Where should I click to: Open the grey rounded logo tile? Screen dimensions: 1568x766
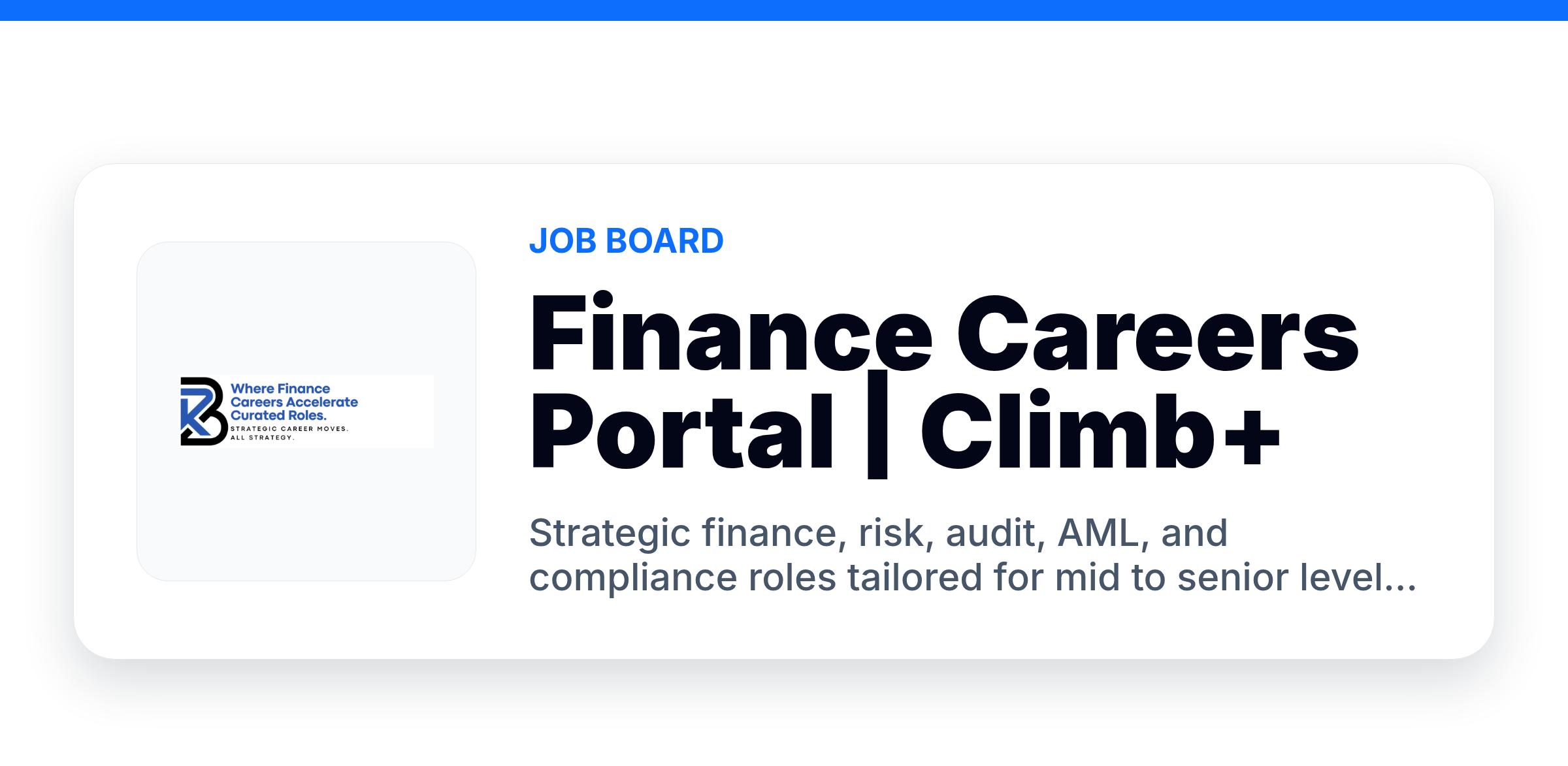306,411
